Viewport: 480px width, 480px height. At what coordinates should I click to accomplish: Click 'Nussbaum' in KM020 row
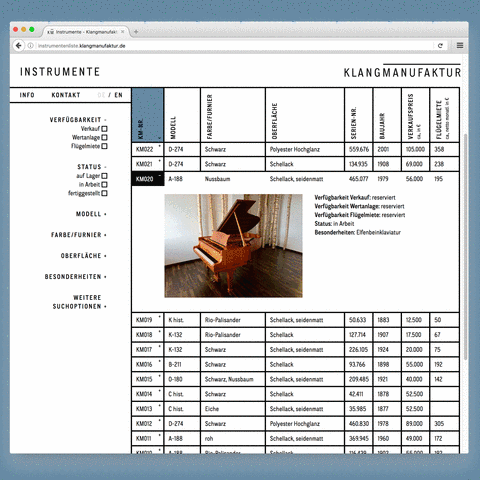point(217,179)
